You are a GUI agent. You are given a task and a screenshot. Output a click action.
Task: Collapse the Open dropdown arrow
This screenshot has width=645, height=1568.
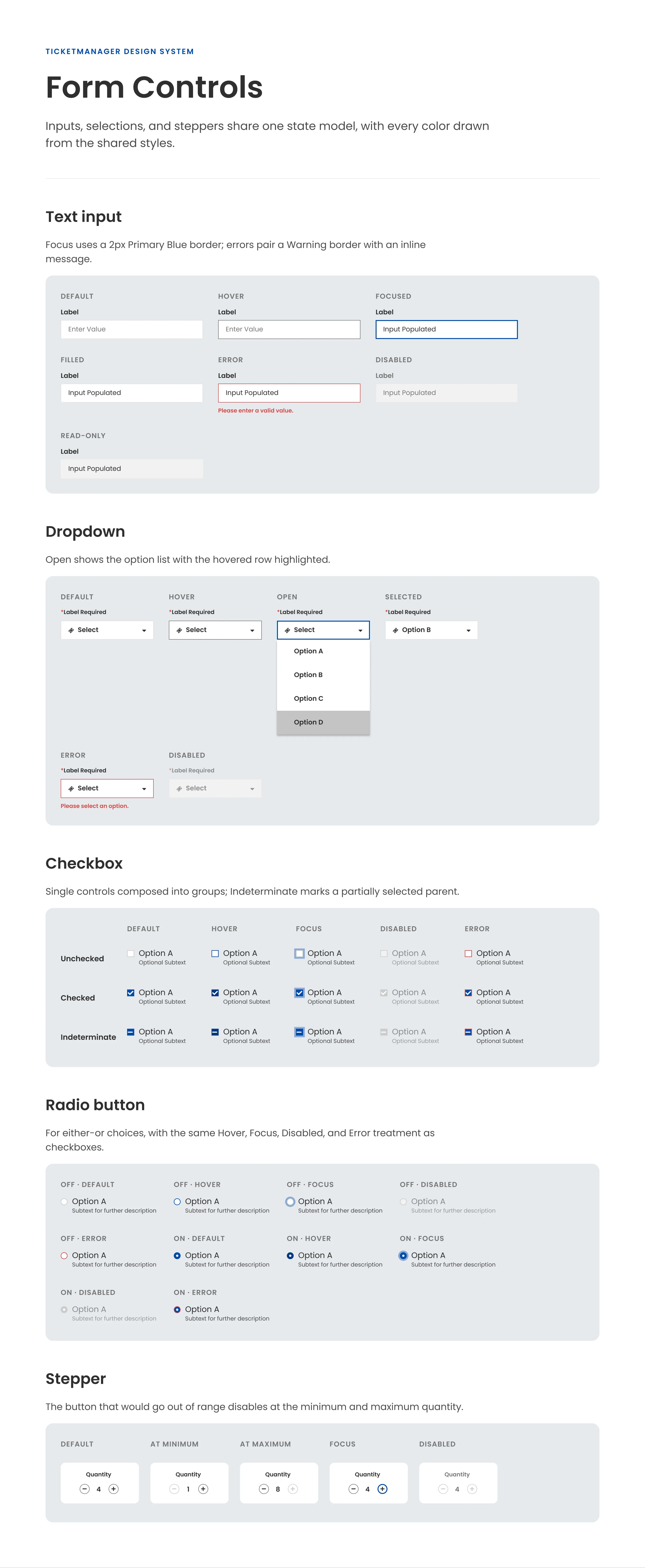361,631
